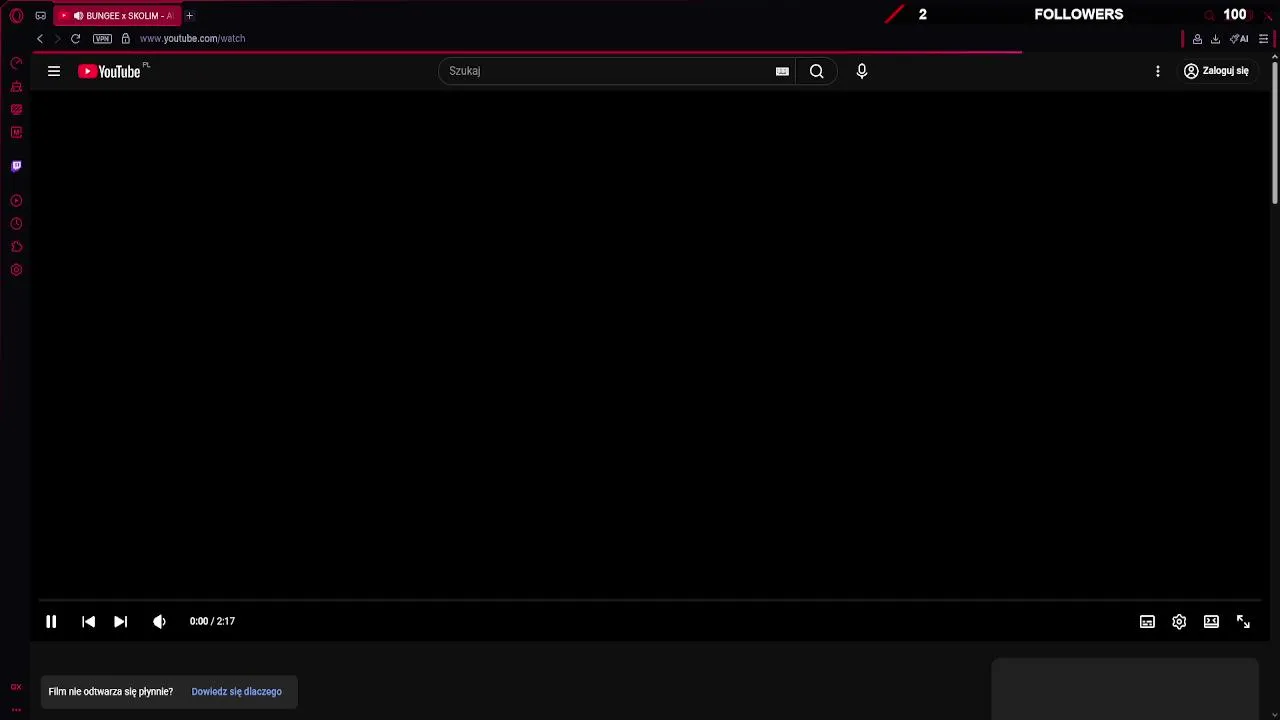The width and height of the screenshot is (1280, 720).
Task: View site security lock info
Action: click(125, 38)
